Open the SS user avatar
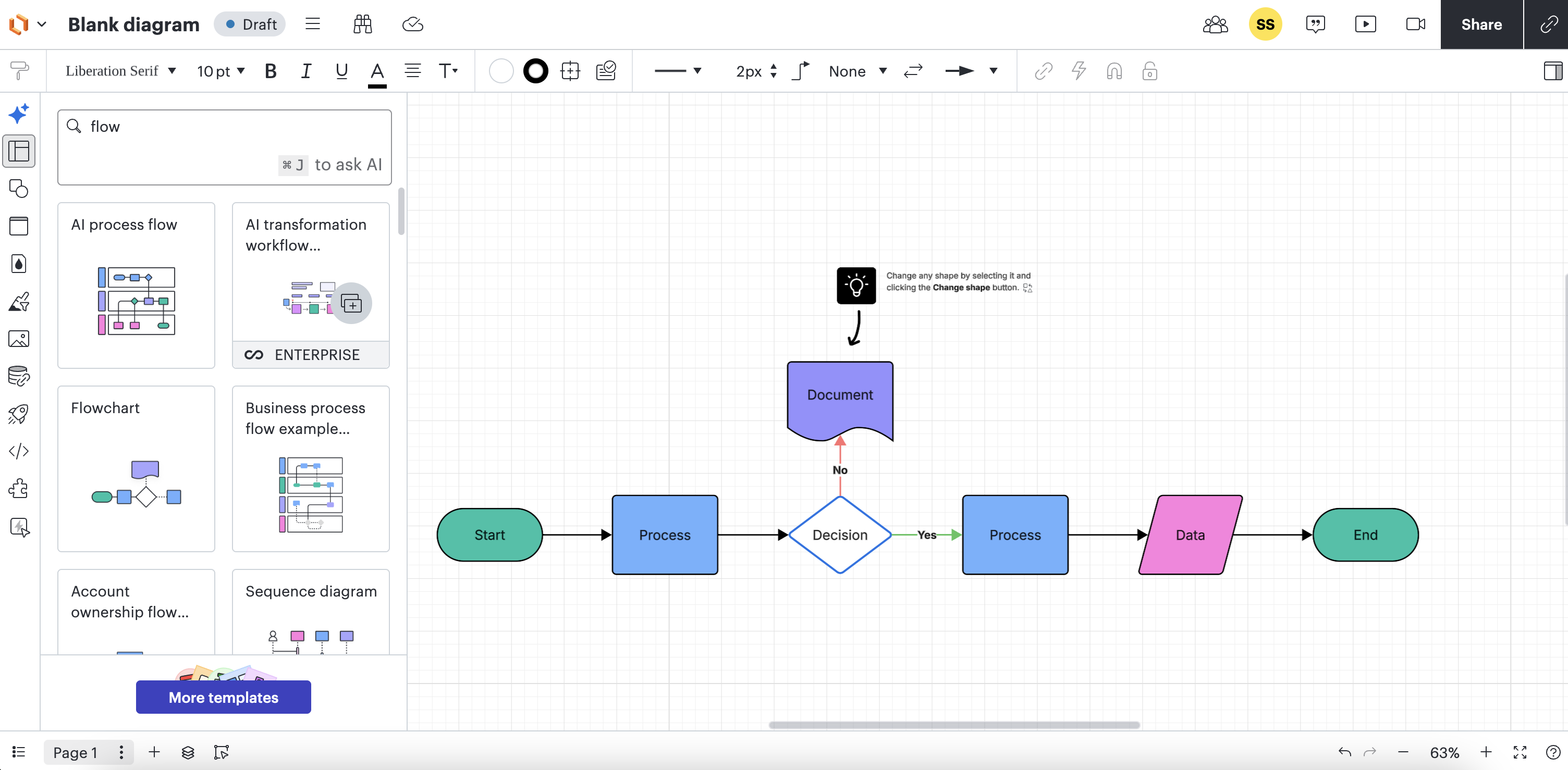This screenshot has height=770, width=1568. (1266, 24)
